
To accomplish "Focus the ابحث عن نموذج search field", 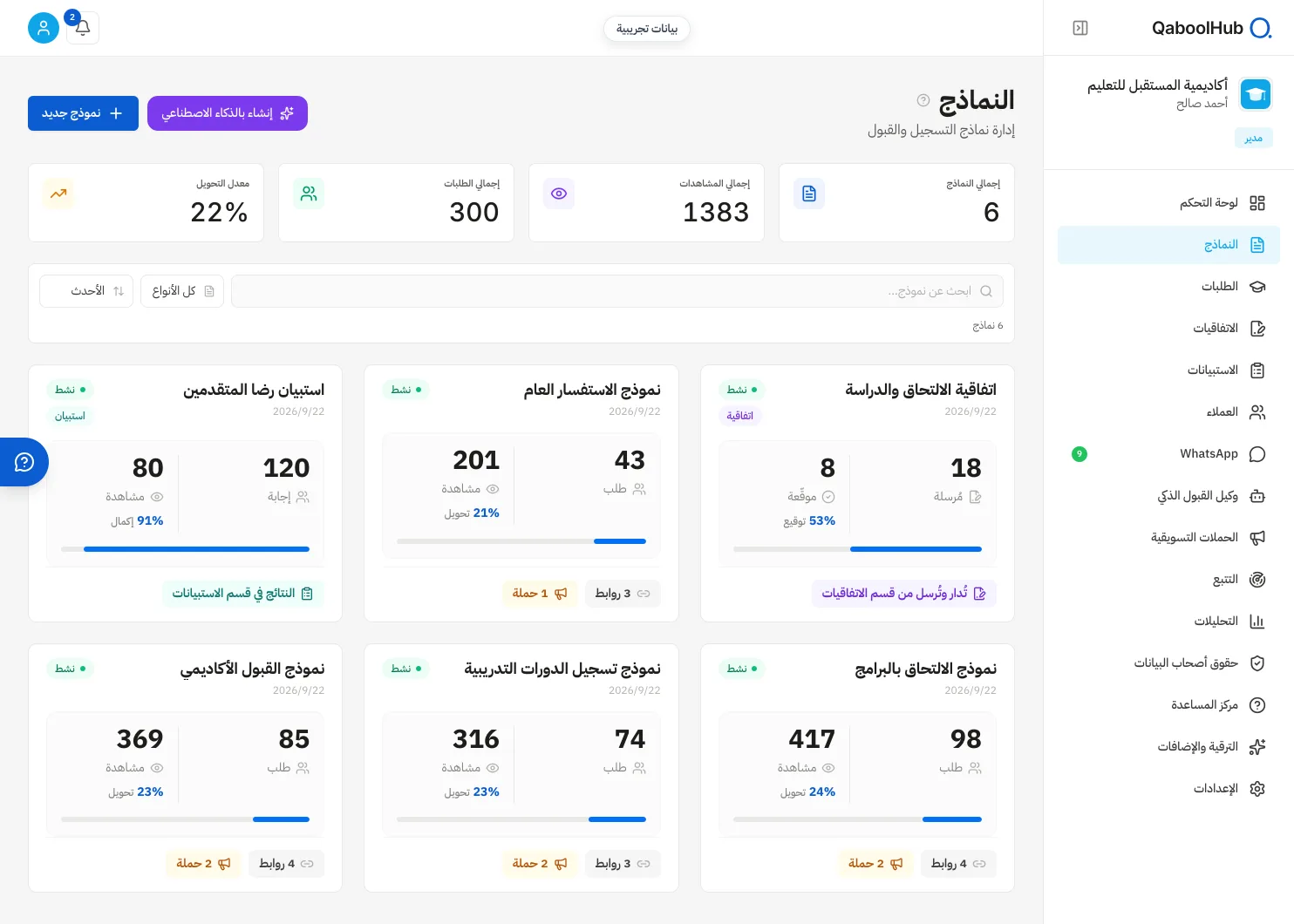I will (x=617, y=291).
